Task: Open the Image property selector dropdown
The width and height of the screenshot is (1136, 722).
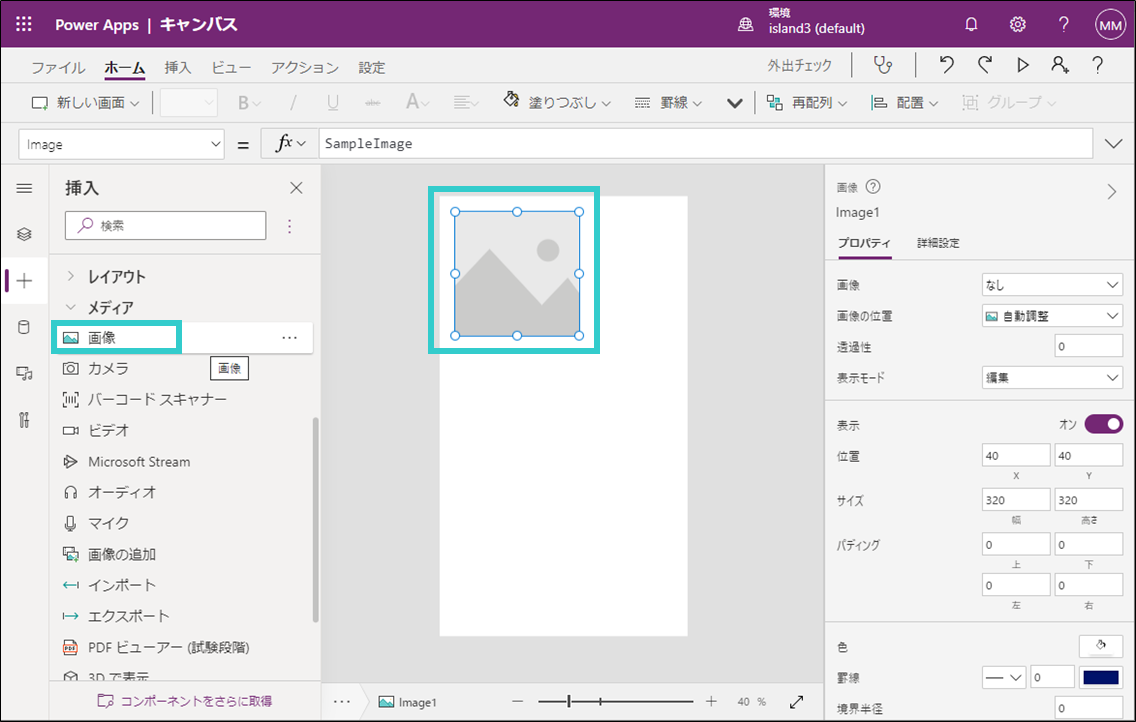Action: pyautogui.click(x=122, y=144)
